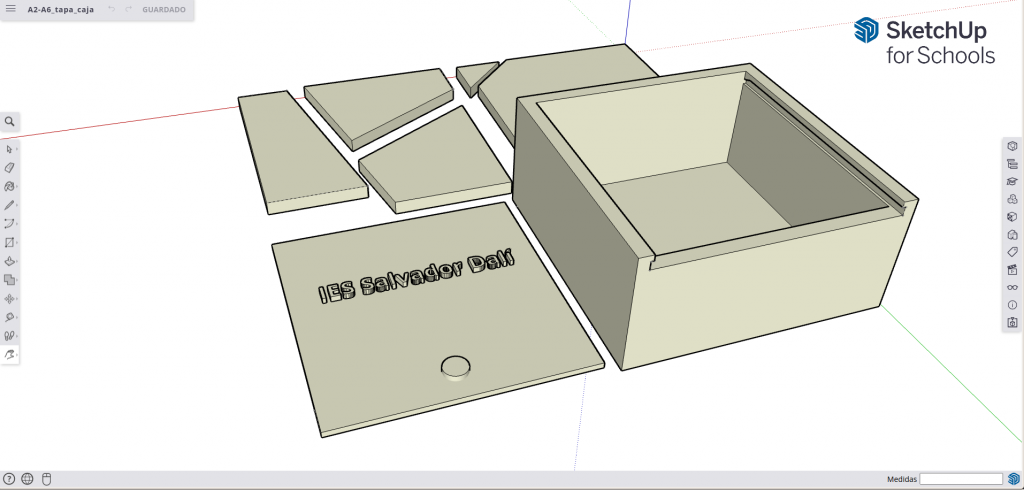Click the highlighted Orbit view tool
Screen dimensions: 1024x490
coord(9,355)
